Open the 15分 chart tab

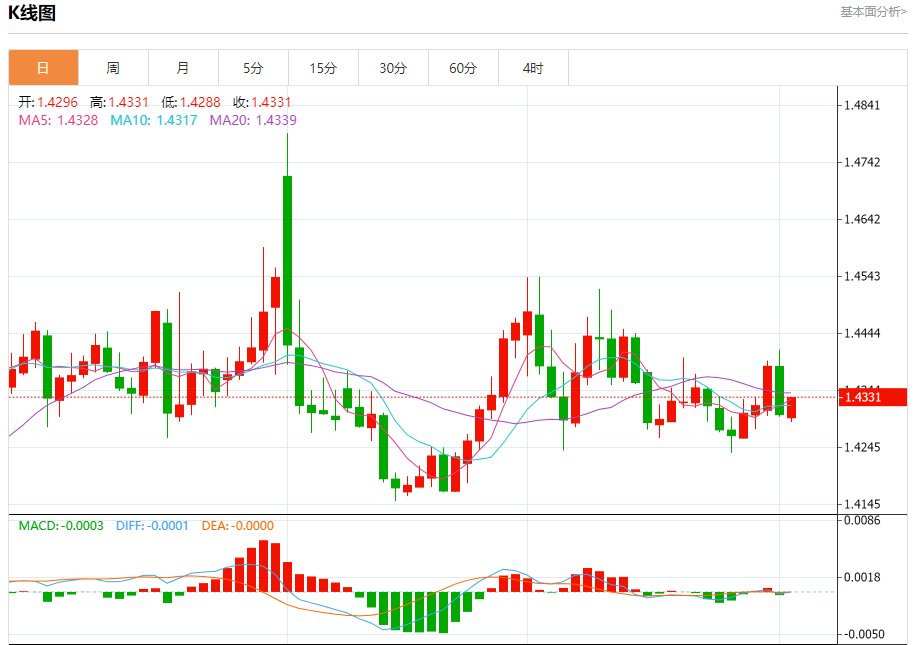tap(323, 68)
